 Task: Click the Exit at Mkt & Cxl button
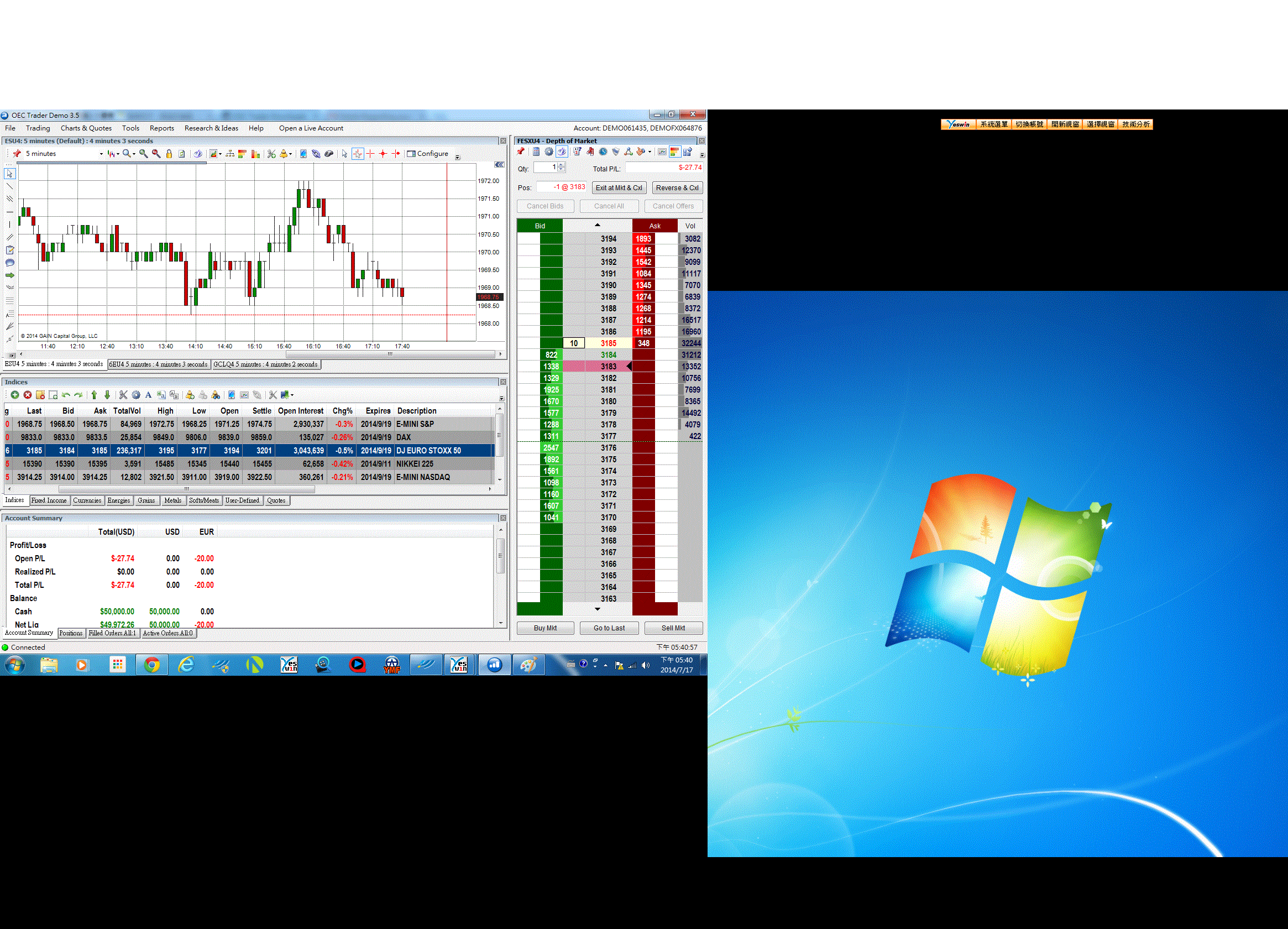619,188
